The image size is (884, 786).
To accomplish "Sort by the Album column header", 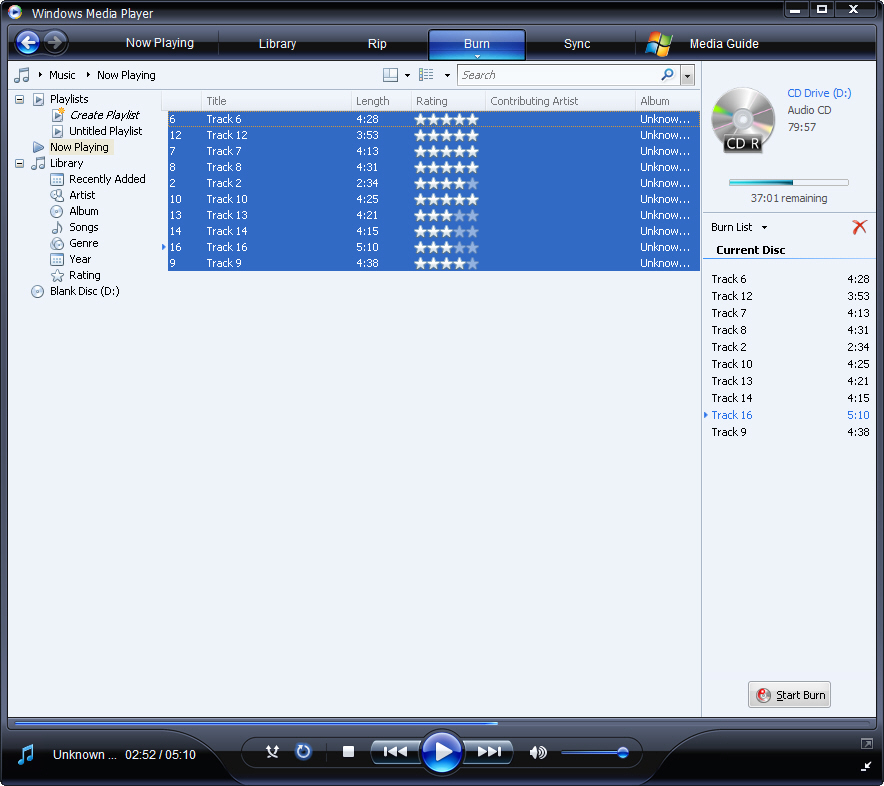I will pos(668,101).
